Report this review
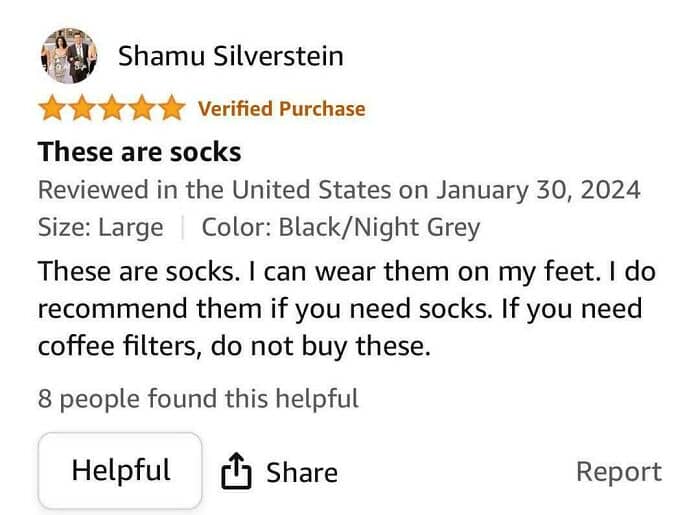 pos(618,471)
